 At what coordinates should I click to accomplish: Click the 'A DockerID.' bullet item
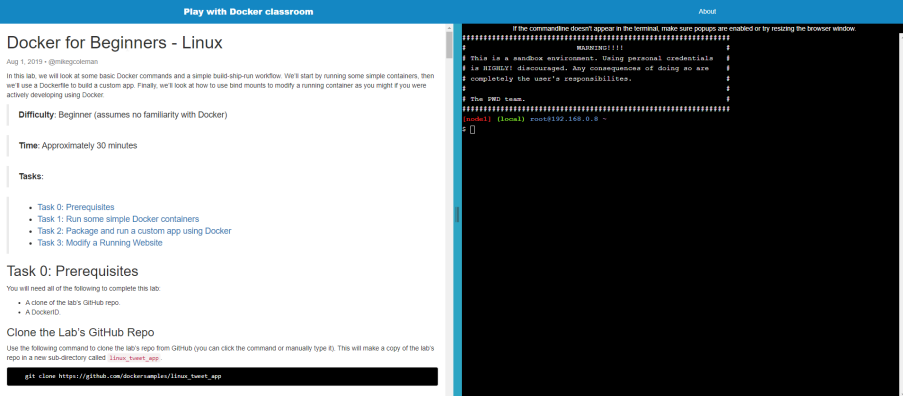point(43,312)
